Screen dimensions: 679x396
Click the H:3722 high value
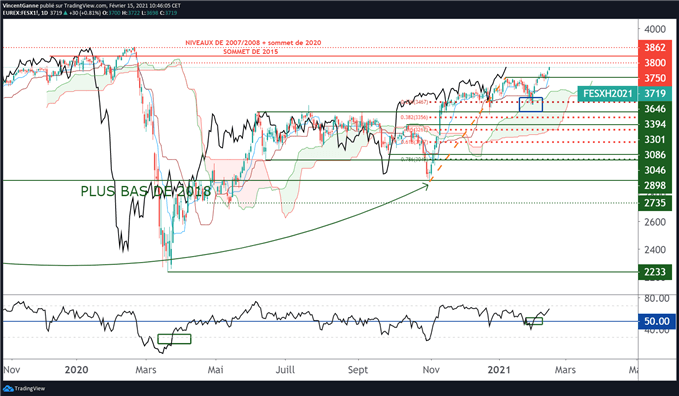(x=132, y=13)
